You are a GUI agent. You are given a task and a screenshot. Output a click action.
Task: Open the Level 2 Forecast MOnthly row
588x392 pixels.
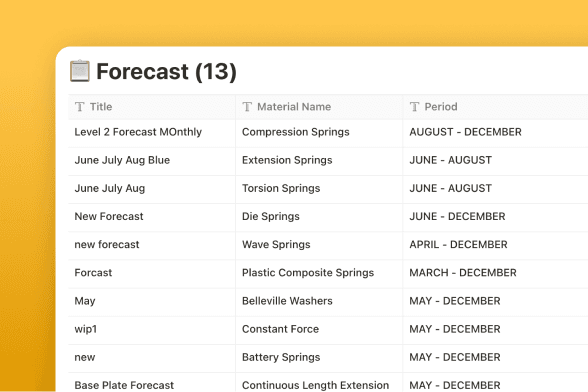coord(138,132)
